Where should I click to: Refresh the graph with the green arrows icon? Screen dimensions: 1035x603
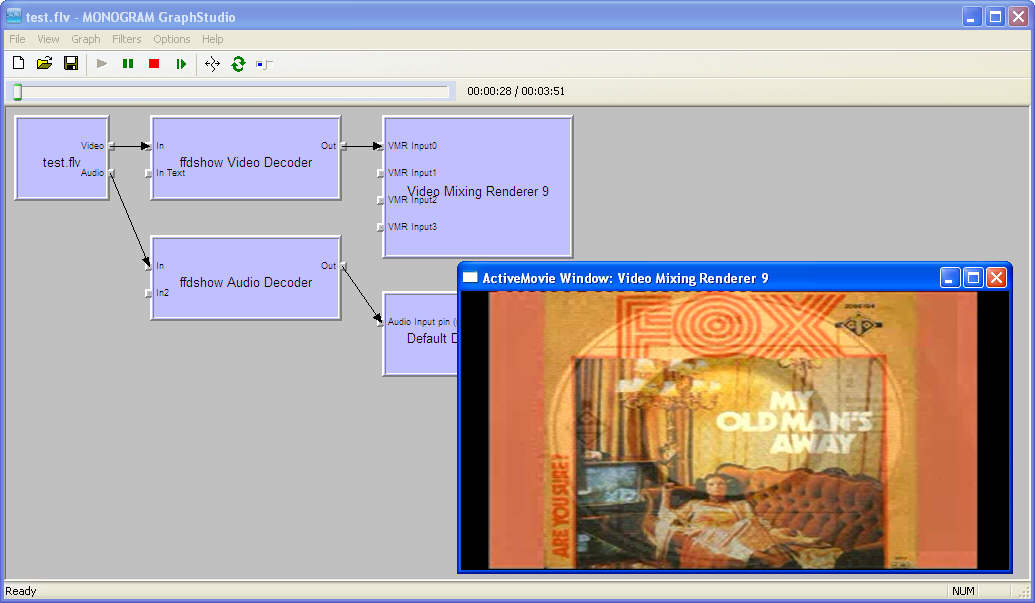238,63
